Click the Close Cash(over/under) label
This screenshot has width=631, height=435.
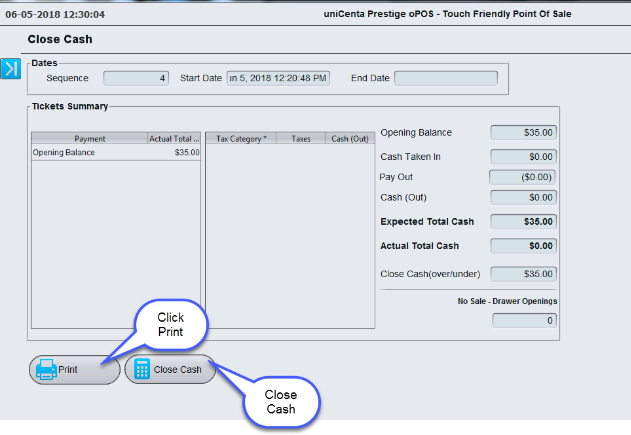(430, 274)
